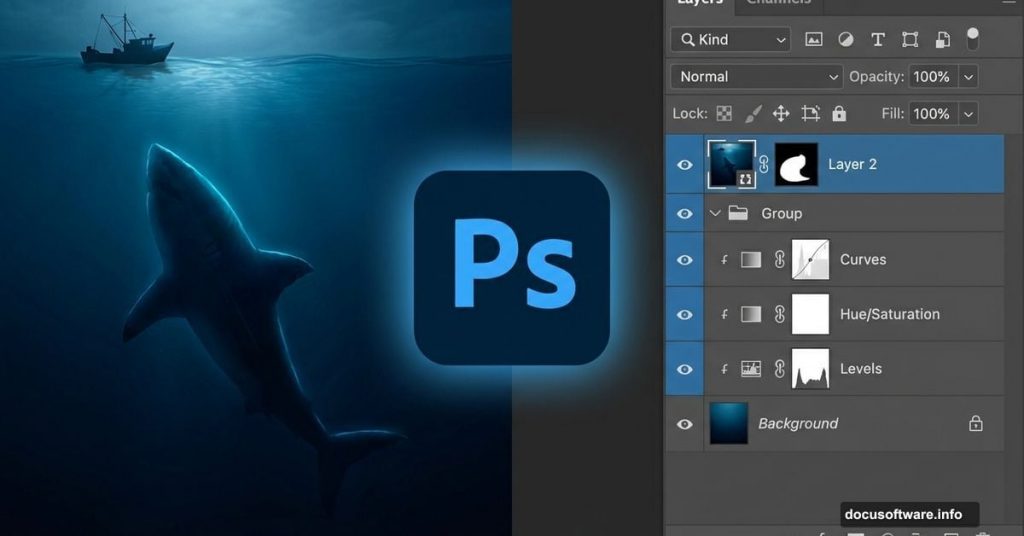Select the Hue/Saturation white mask thumbnail
1024x536 pixels.
[x=810, y=314]
